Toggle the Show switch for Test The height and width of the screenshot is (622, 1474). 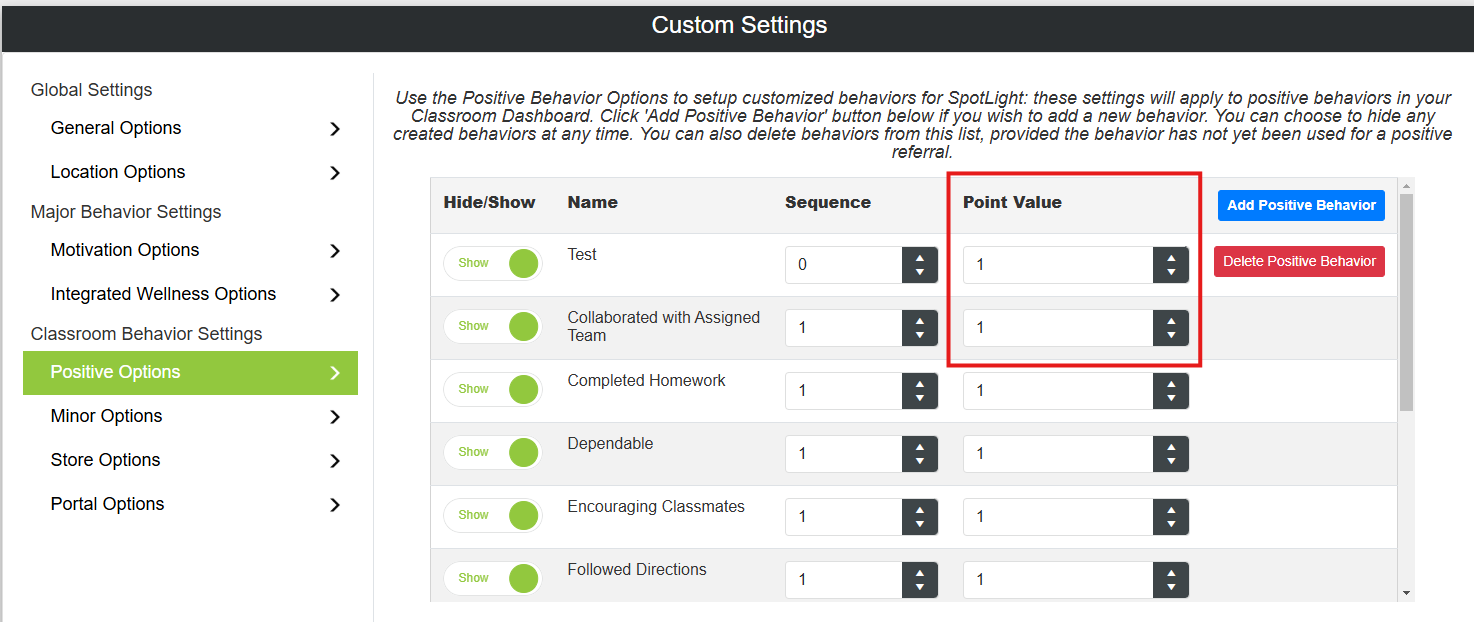tap(493, 264)
